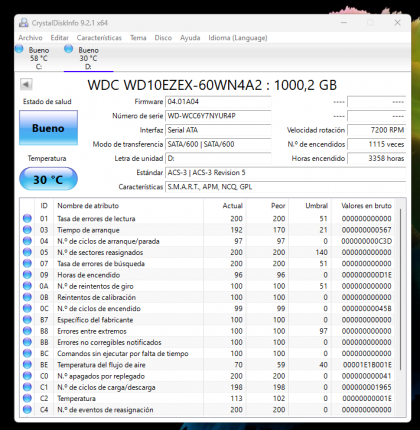
Task: Click status circle for Reintentos de calibración
Action: (27, 297)
